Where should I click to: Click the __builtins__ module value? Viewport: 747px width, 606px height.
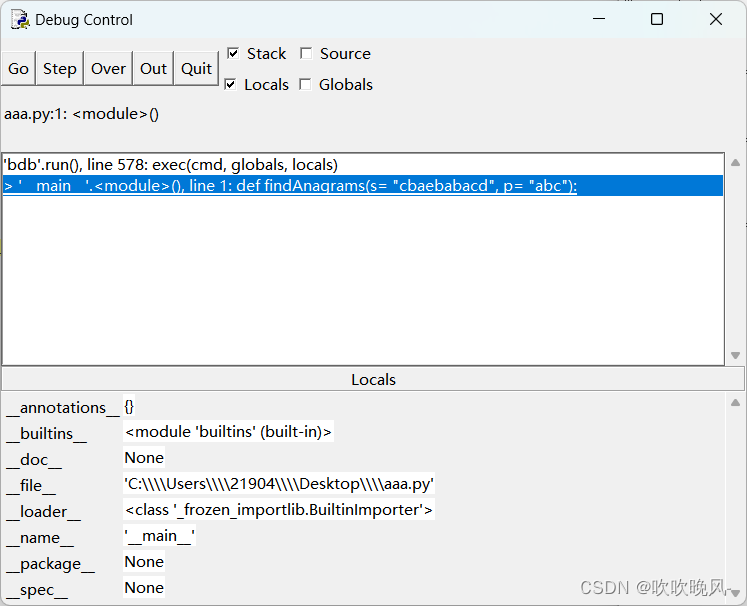(x=228, y=432)
